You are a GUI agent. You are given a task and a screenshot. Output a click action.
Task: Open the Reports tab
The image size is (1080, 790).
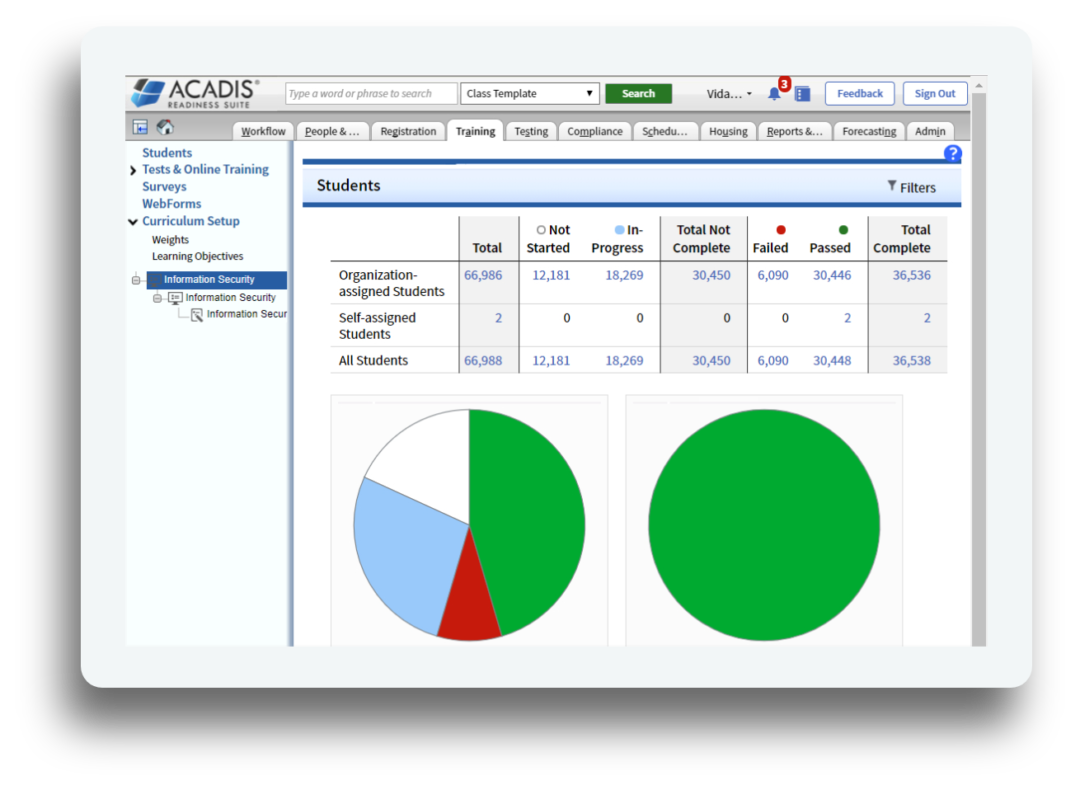tap(795, 130)
